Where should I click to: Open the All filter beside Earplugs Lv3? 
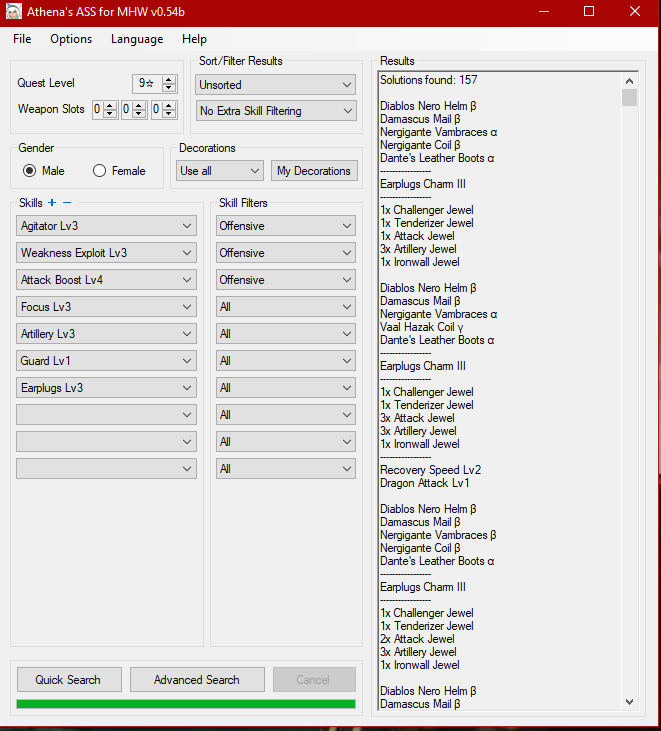tap(286, 388)
